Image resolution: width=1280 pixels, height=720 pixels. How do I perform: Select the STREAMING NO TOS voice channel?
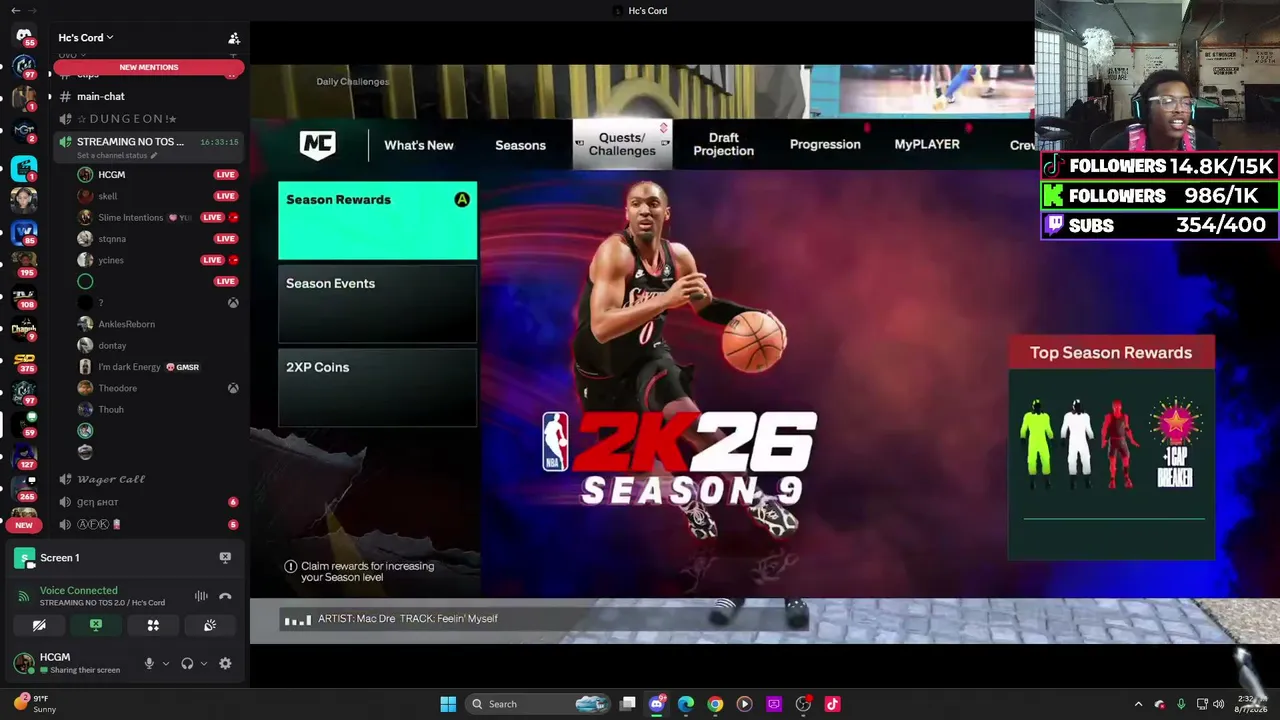[x=148, y=146]
